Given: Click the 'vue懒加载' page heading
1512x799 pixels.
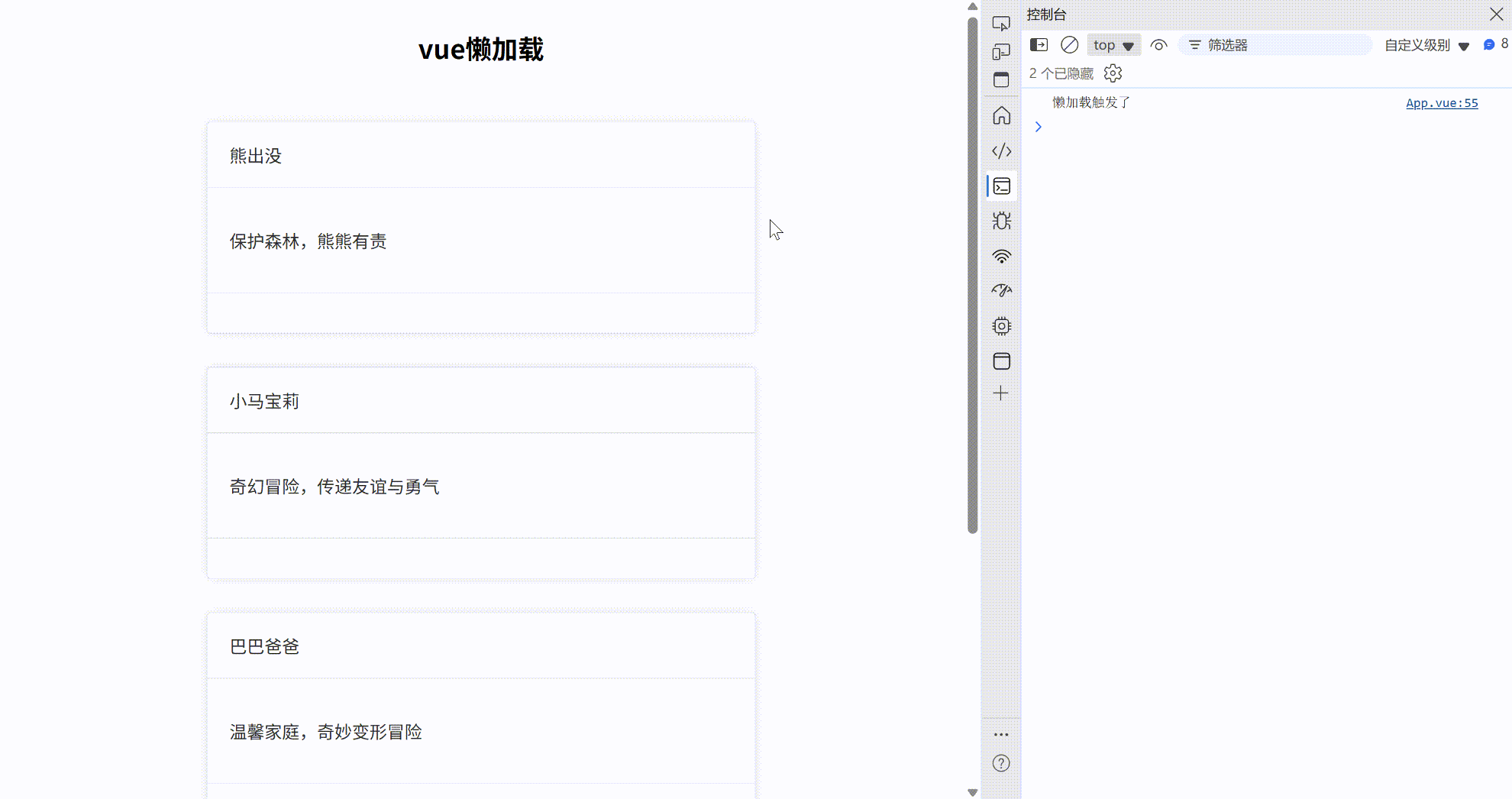Looking at the screenshot, I should (481, 50).
